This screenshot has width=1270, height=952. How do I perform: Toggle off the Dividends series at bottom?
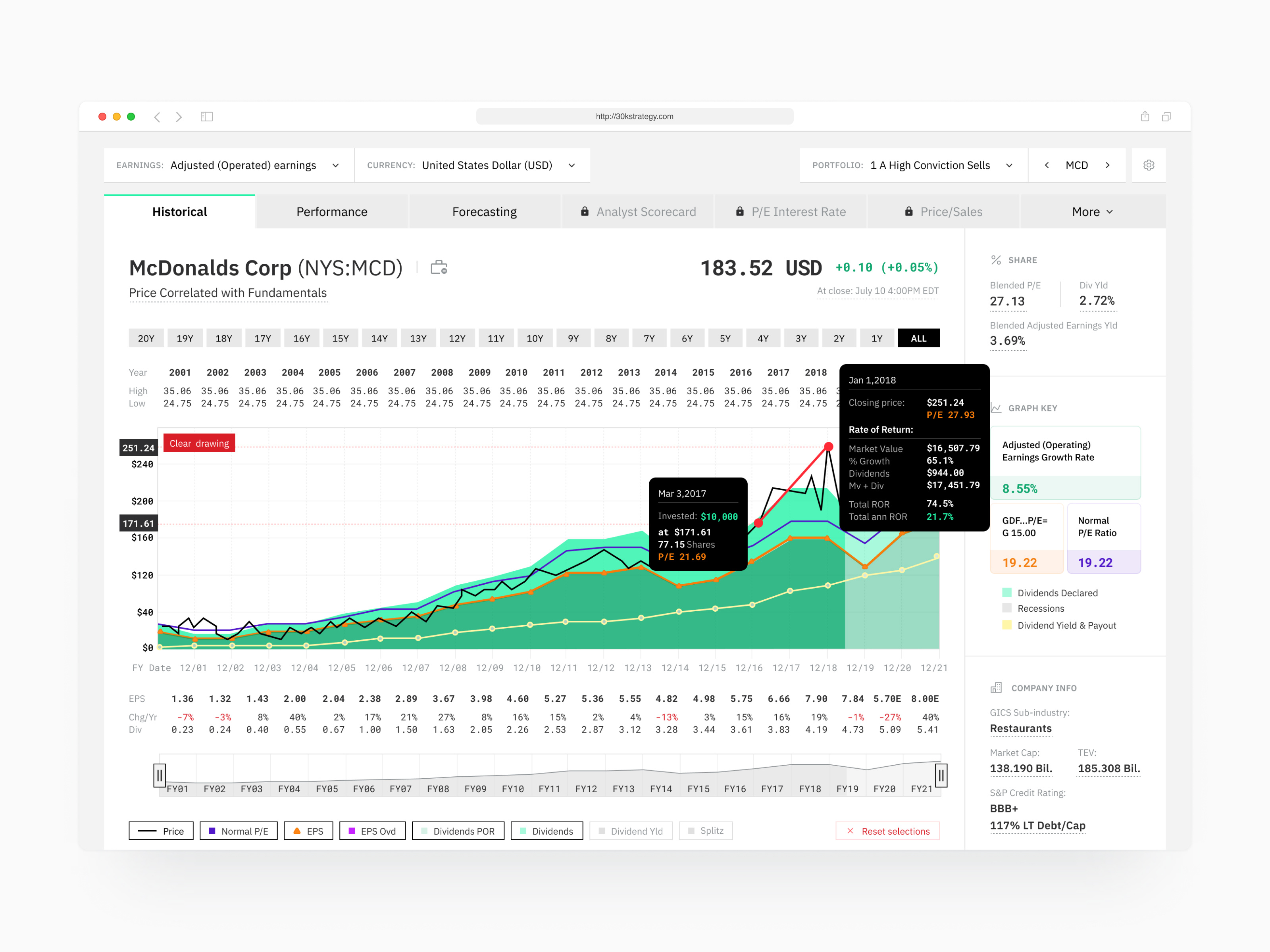coord(546,830)
